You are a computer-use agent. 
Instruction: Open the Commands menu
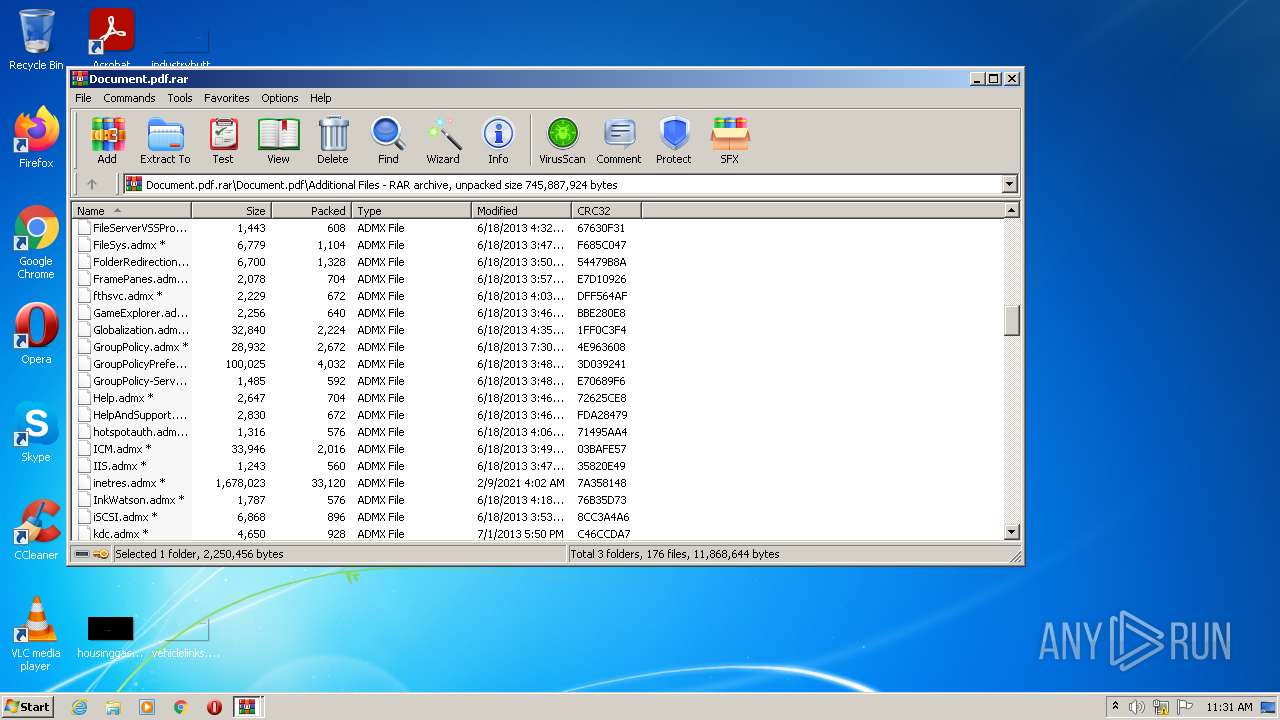[129, 98]
